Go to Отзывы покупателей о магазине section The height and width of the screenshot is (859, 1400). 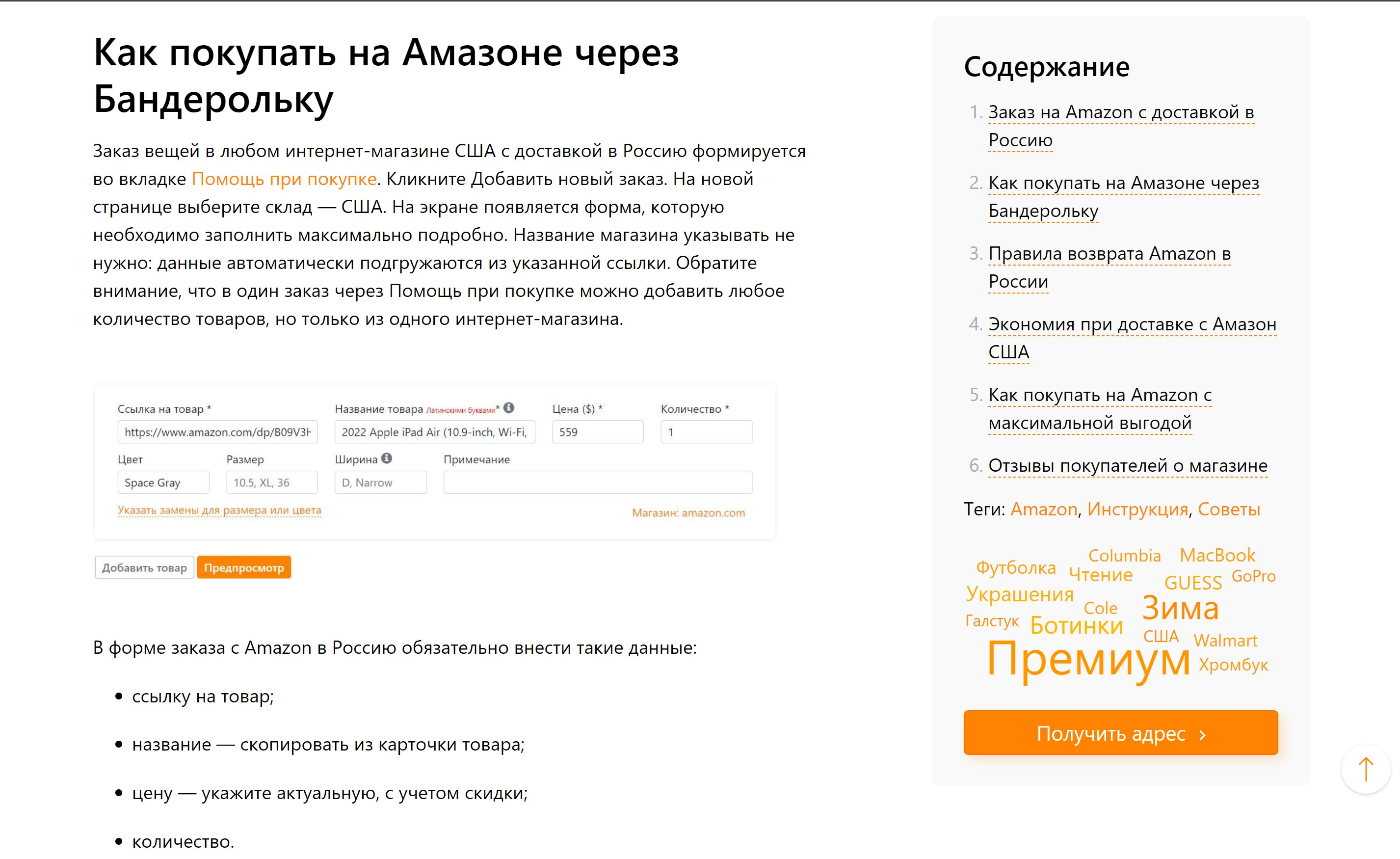tap(1128, 466)
